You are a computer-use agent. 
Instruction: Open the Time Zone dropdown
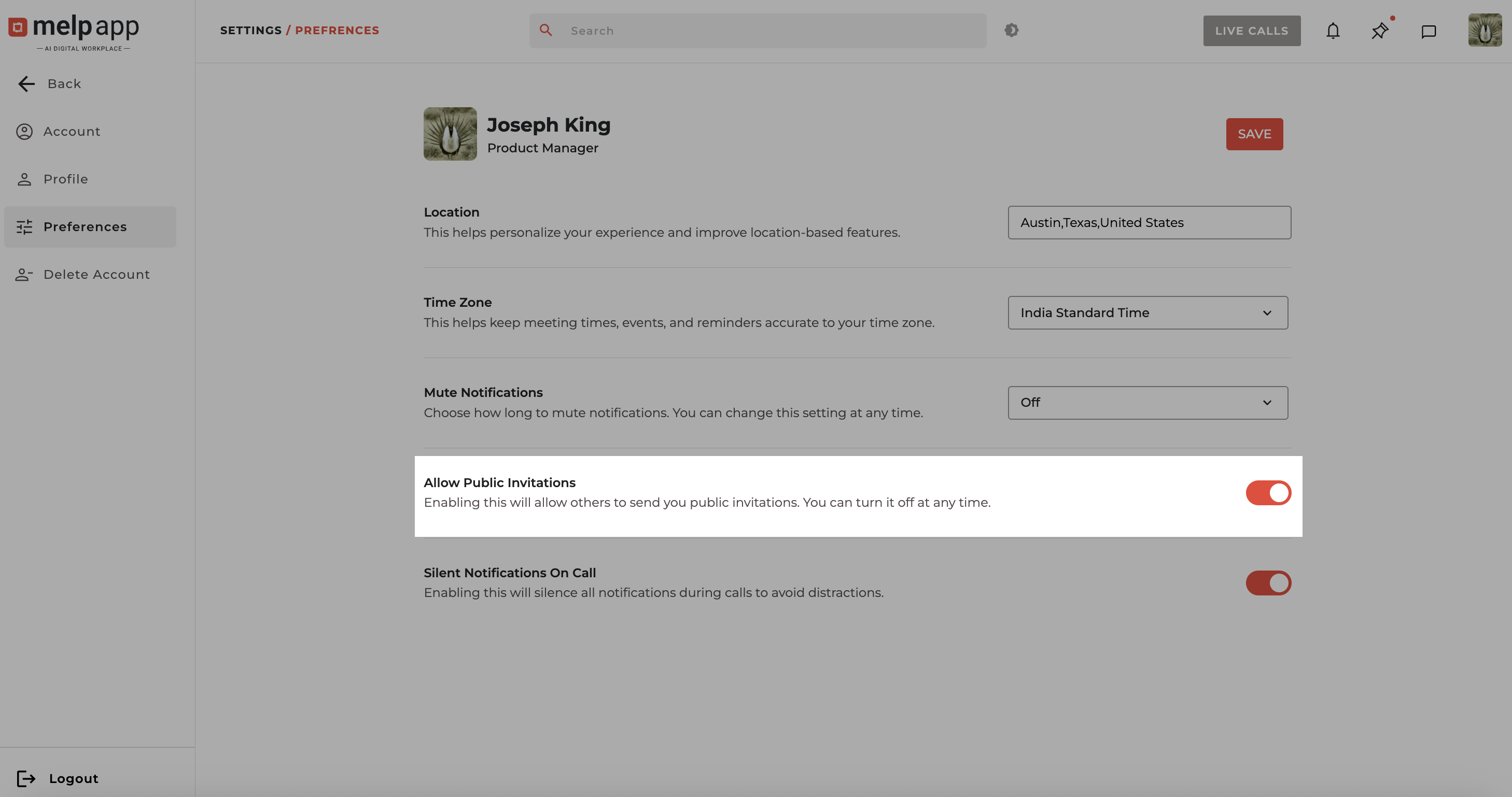click(1147, 312)
